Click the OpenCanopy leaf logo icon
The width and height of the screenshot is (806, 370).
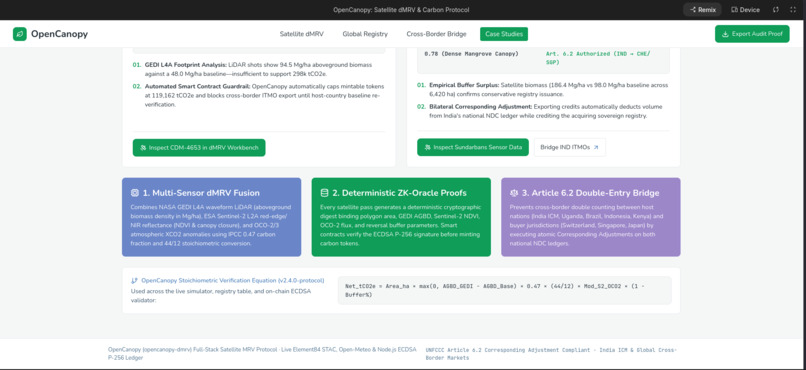(20, 34)
